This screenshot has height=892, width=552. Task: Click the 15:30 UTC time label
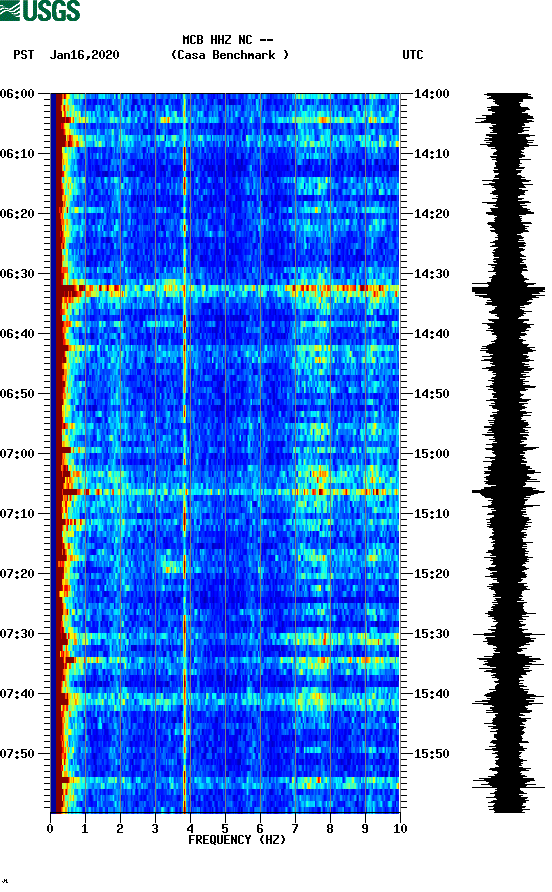[431, 634]
